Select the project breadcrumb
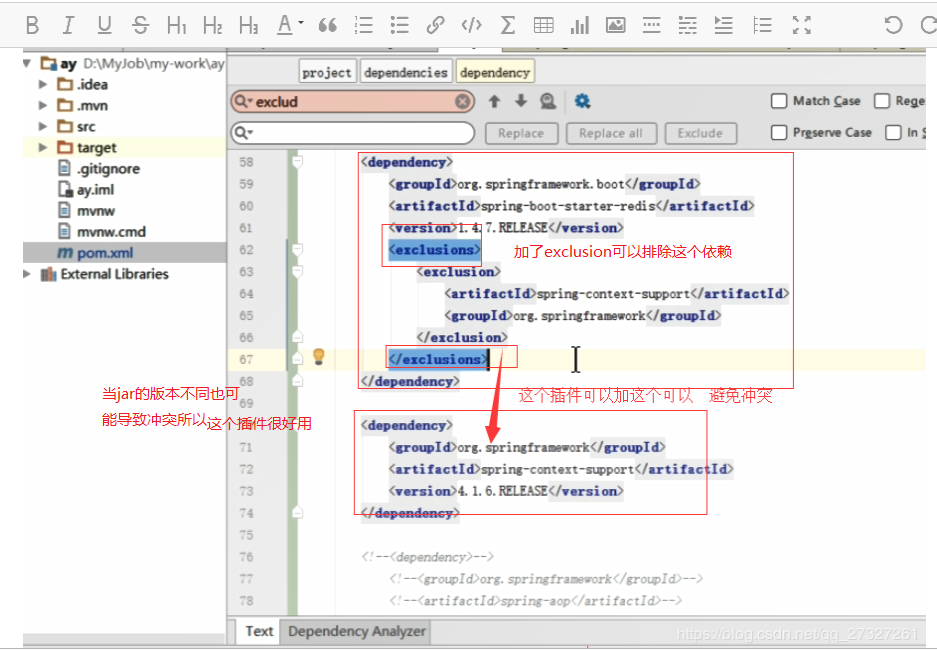The height and width of the screenshot is (650, 937). pyautogui.click(x=327, y=72)
